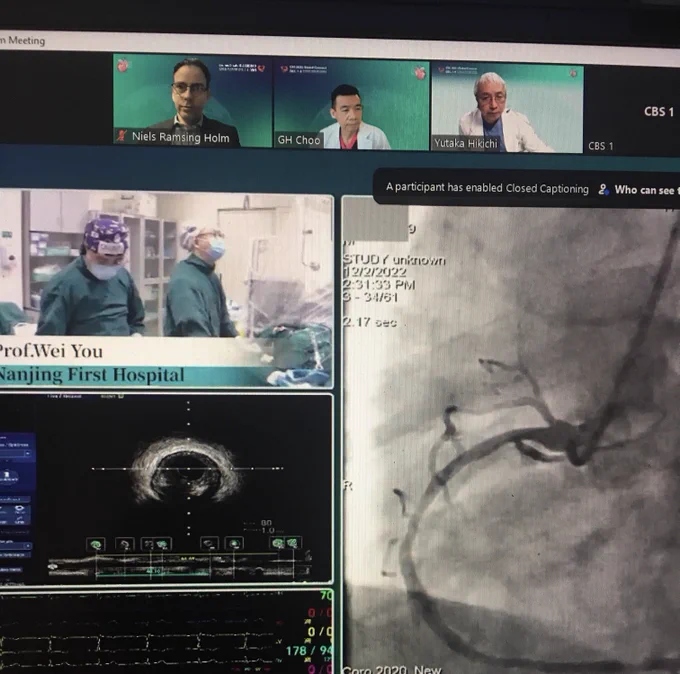Click the "Niels Ramsing Holm" name label
This screenshot has height=674, width=680.
180,137
